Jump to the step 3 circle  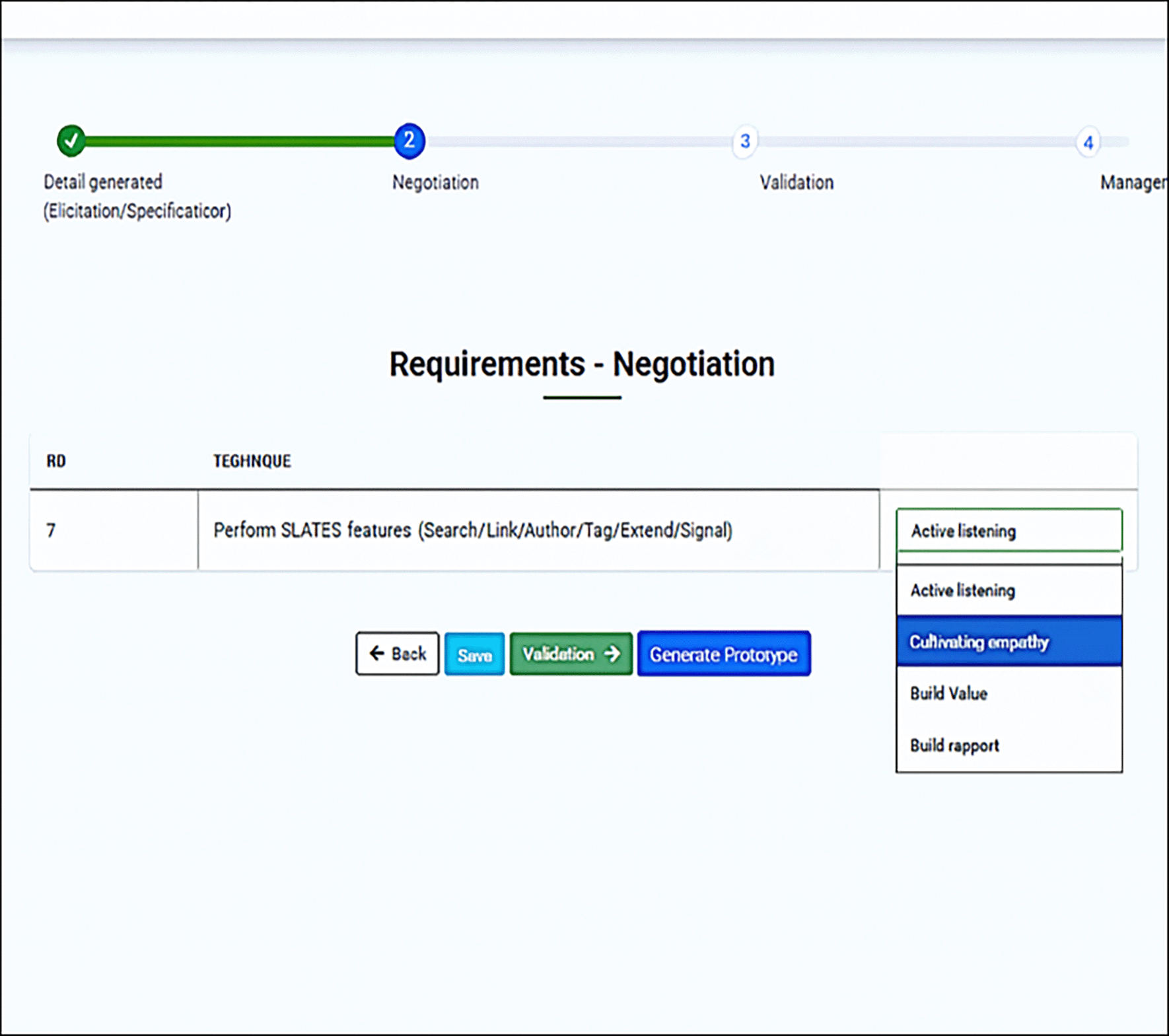[x=744, y=141]
